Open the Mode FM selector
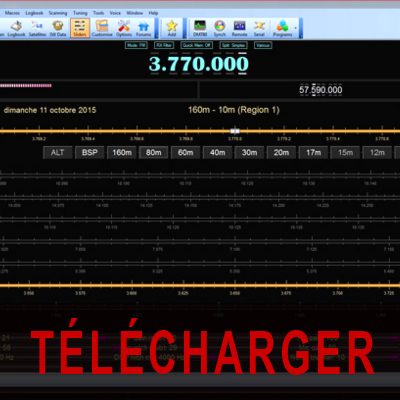This screenshot has height=400, width=400. point(136,45)
